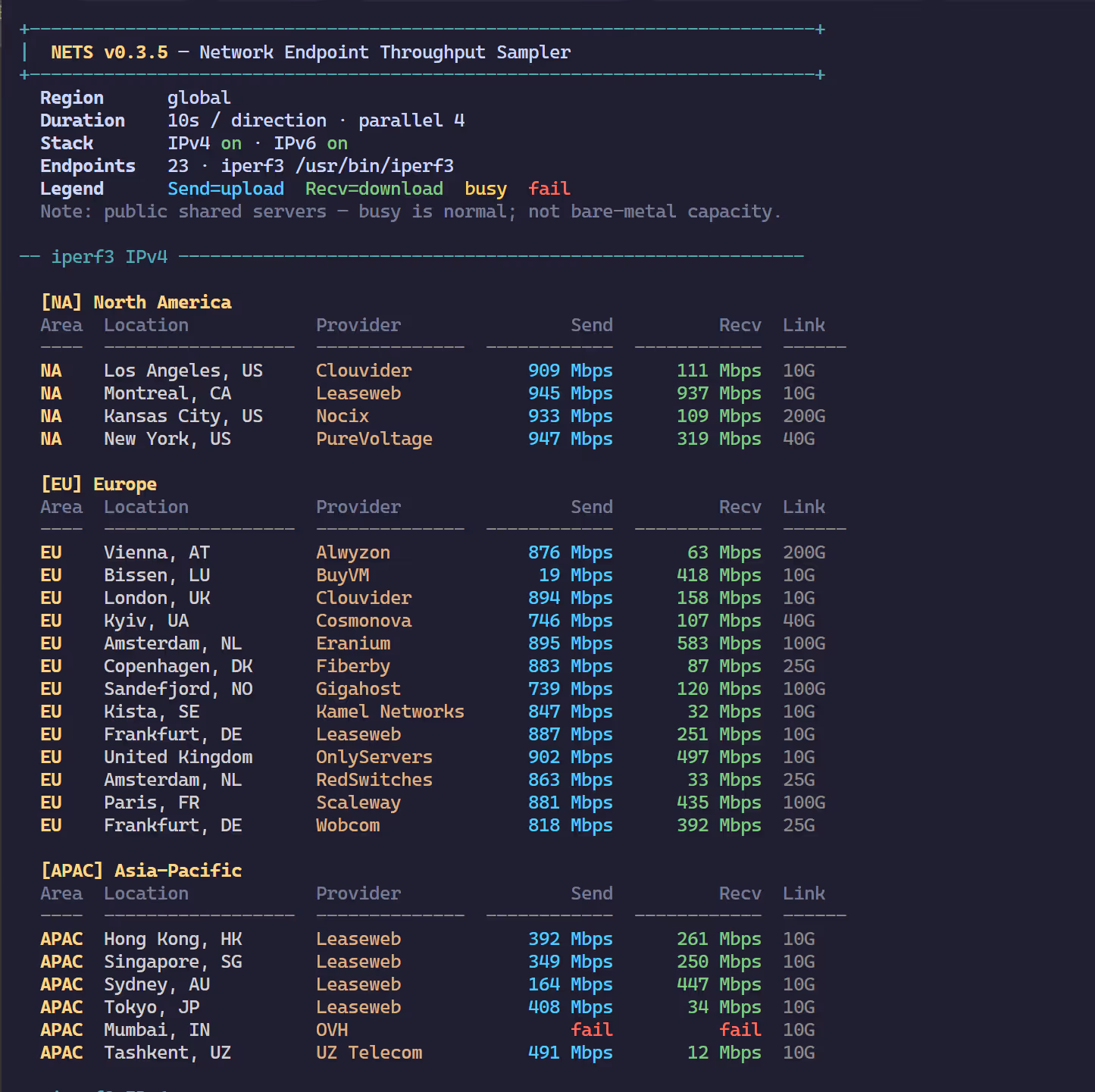1095x1092 pixels.
Task: Click the "Cosmonova" provider name
Action: (364, 621)
